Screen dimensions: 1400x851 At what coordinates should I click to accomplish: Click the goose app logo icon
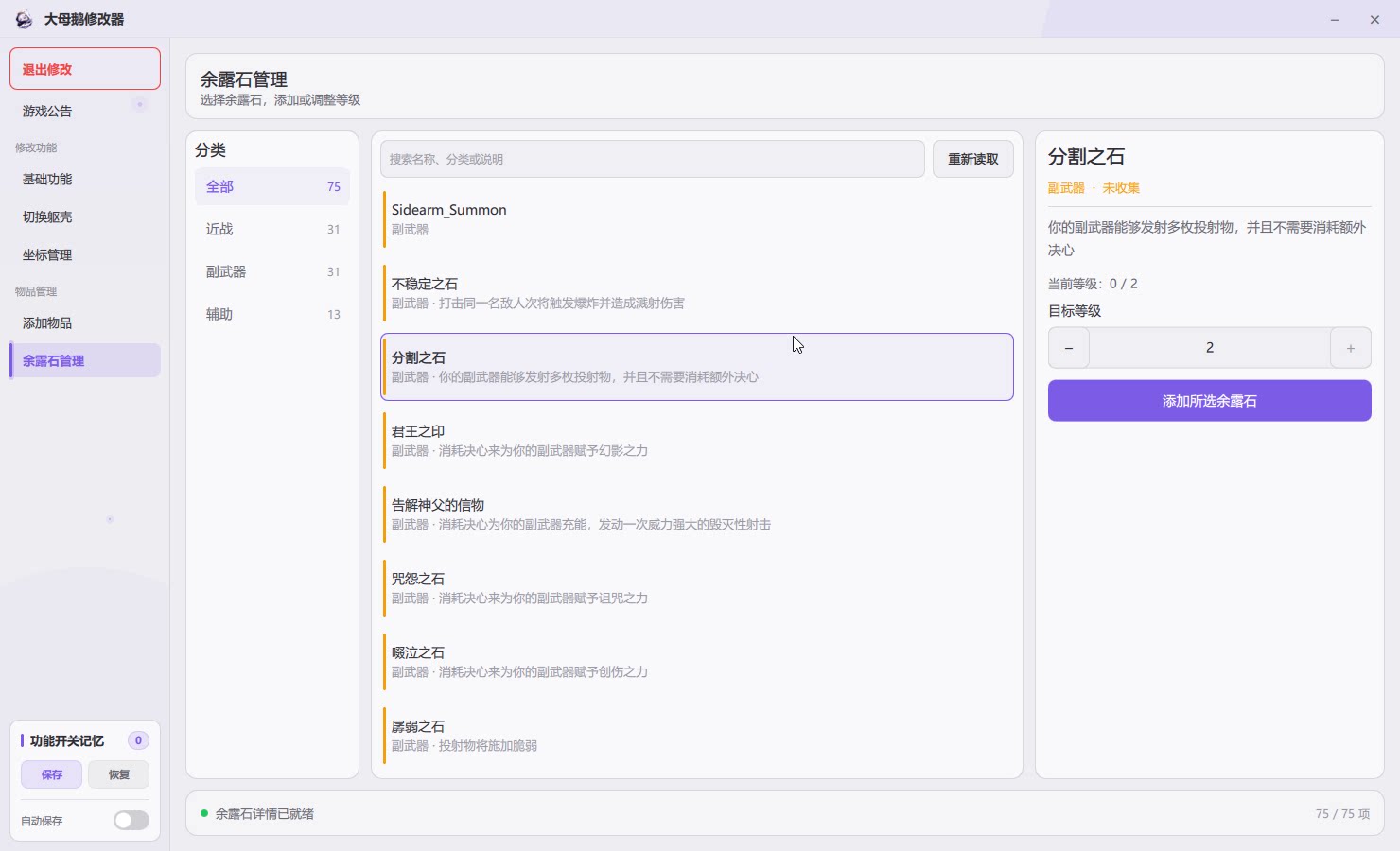tap(24, 19)
